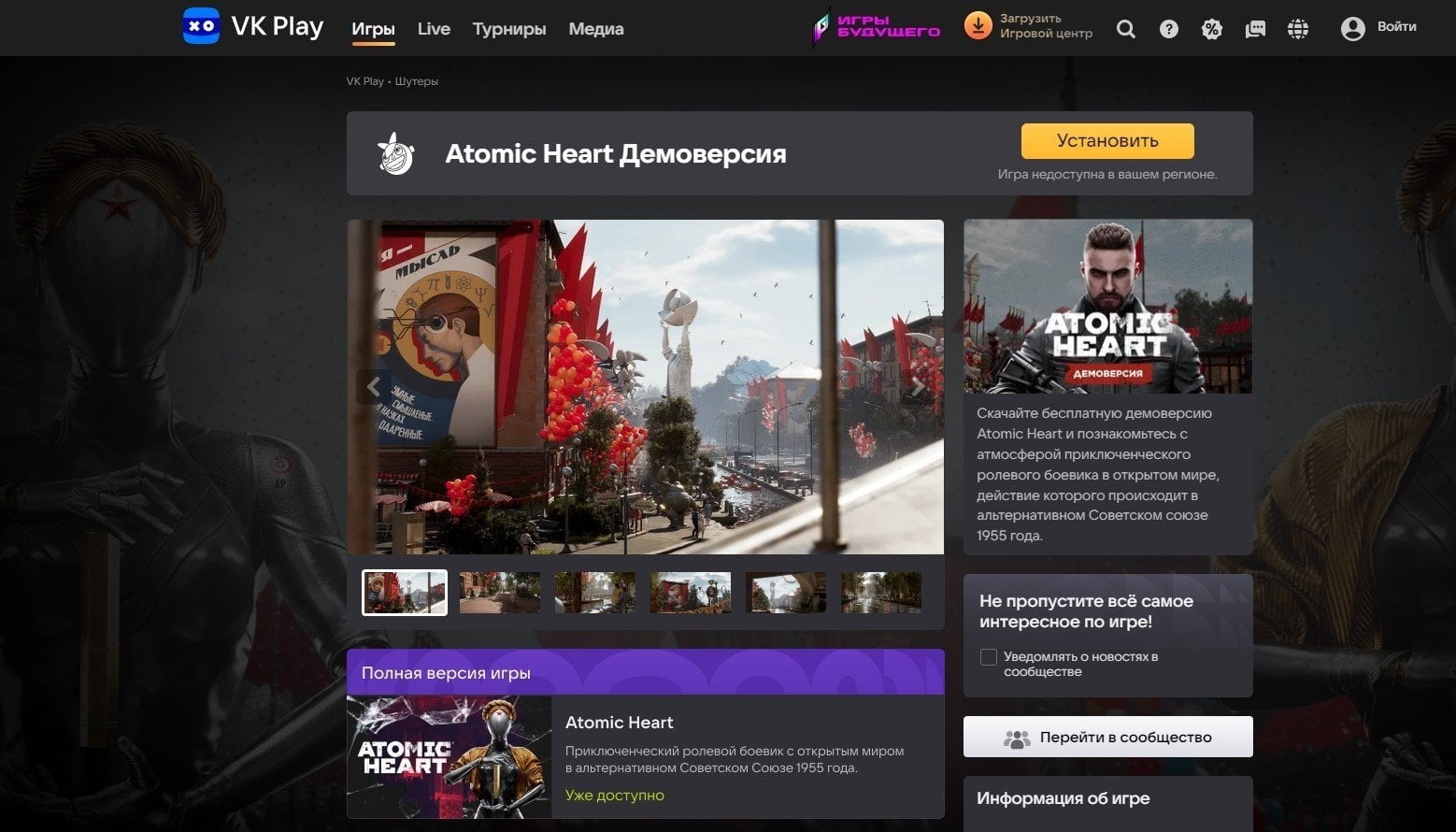Select the second screenshot thumbnail
Screen dimensions: 1456x832
click(499, 592)
